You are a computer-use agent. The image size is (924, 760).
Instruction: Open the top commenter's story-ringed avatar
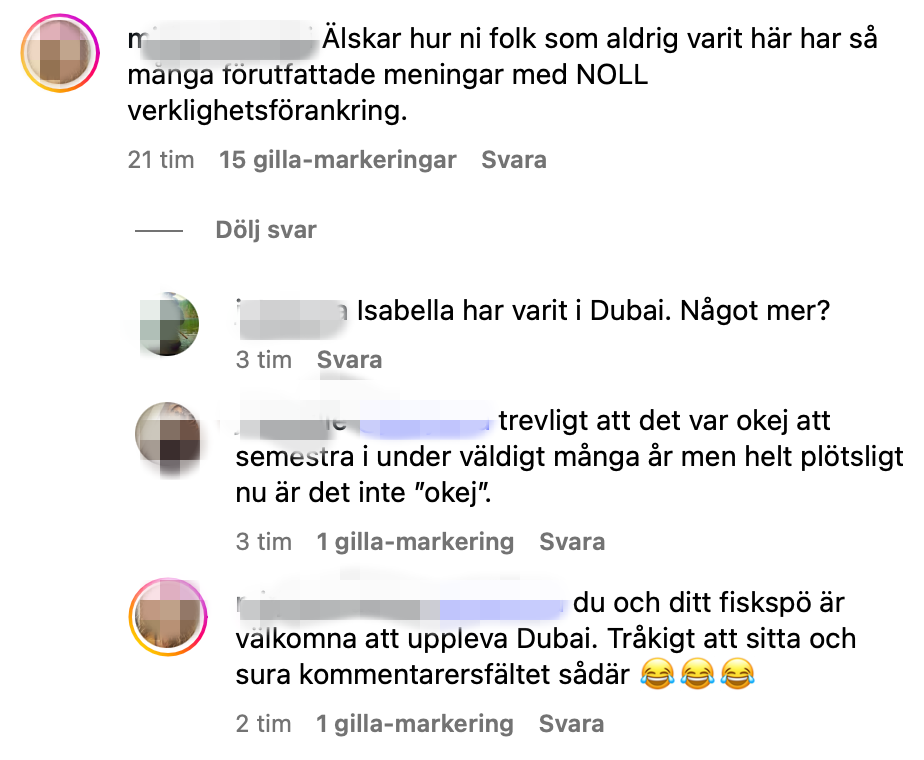click(x=60, y=53)
